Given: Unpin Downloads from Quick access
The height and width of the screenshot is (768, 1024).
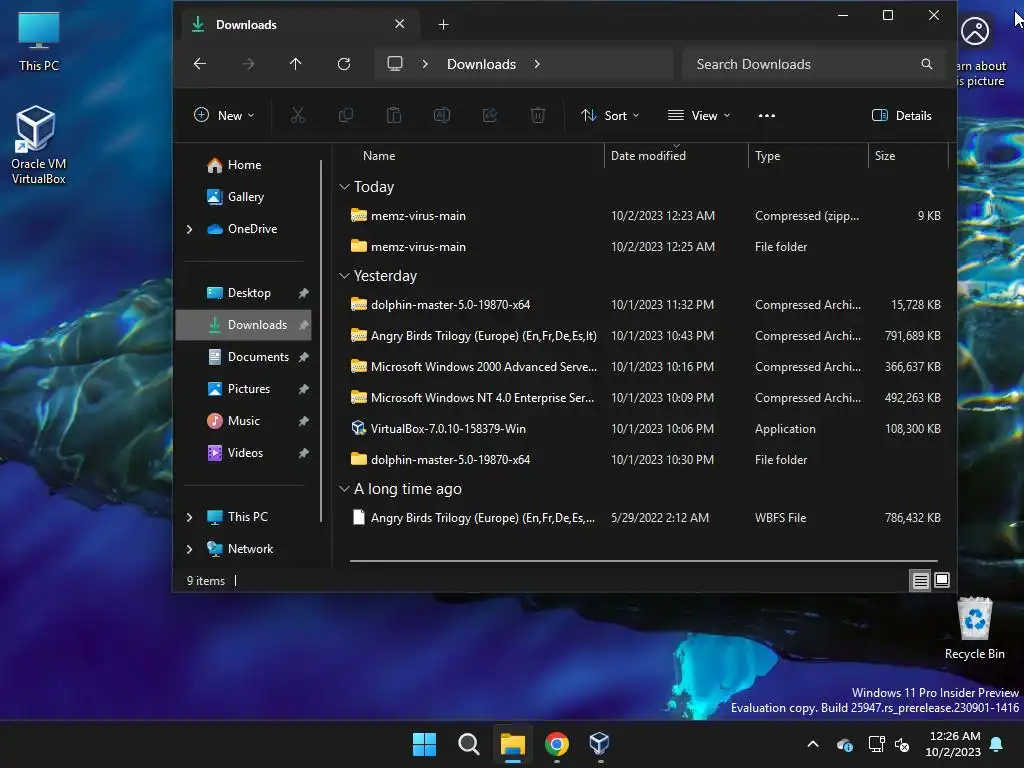Looking at the screenshot, I should coord(304,325).
